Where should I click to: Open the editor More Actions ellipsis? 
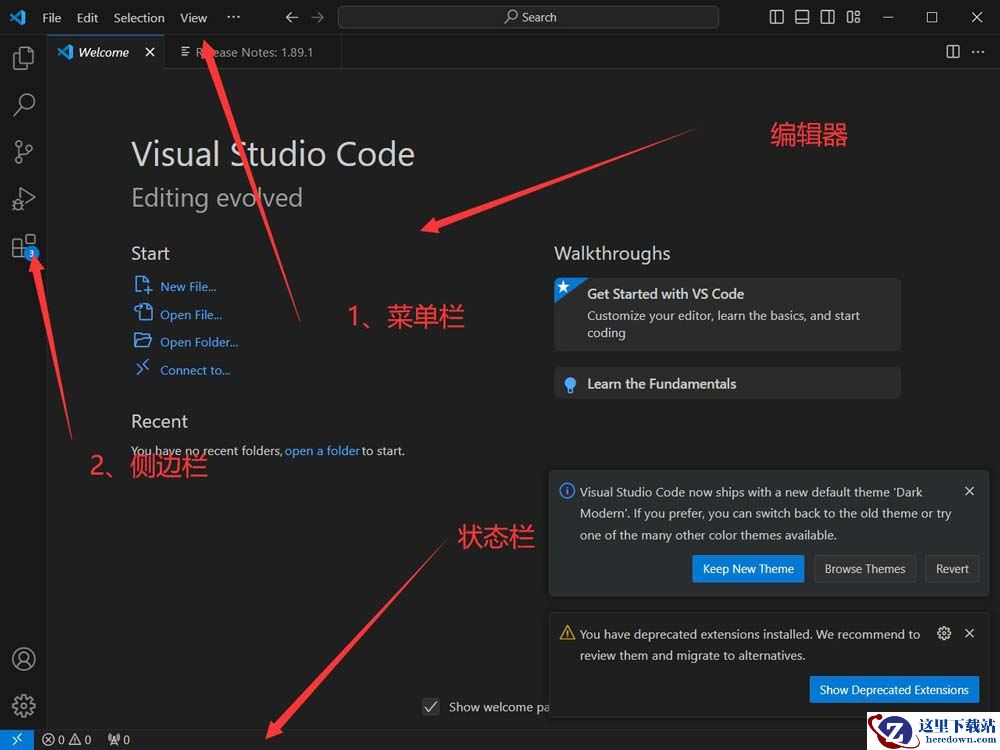pos(978,52)
